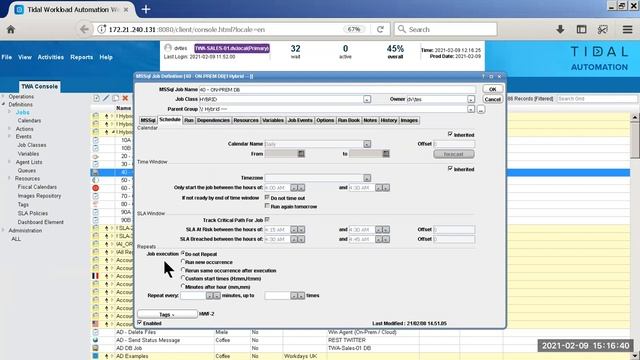Image resolution: width=640 pixels, height=360 pixels.
Task: Open the Tags dropdown button
Action: coord(167,314)
